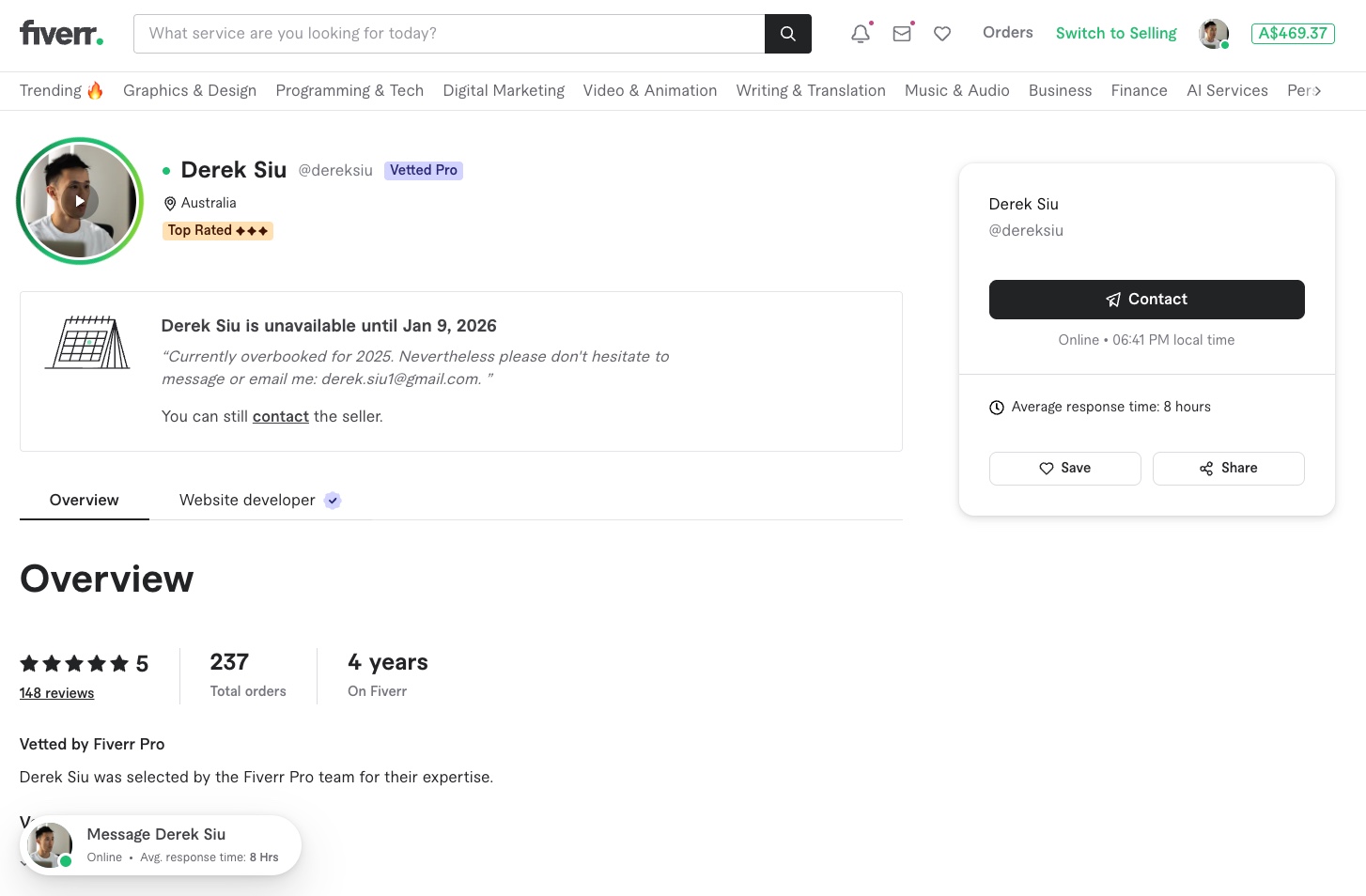The image size is (1366, 896).
Task: Click the 4 years on Fiverr stat
Action: [x=388, y=675]
